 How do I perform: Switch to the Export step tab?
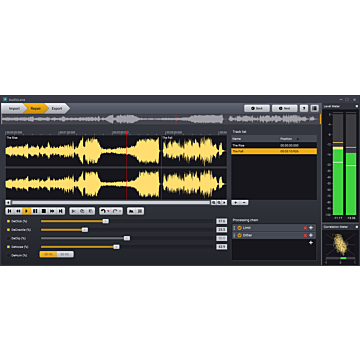click(57, 109)
